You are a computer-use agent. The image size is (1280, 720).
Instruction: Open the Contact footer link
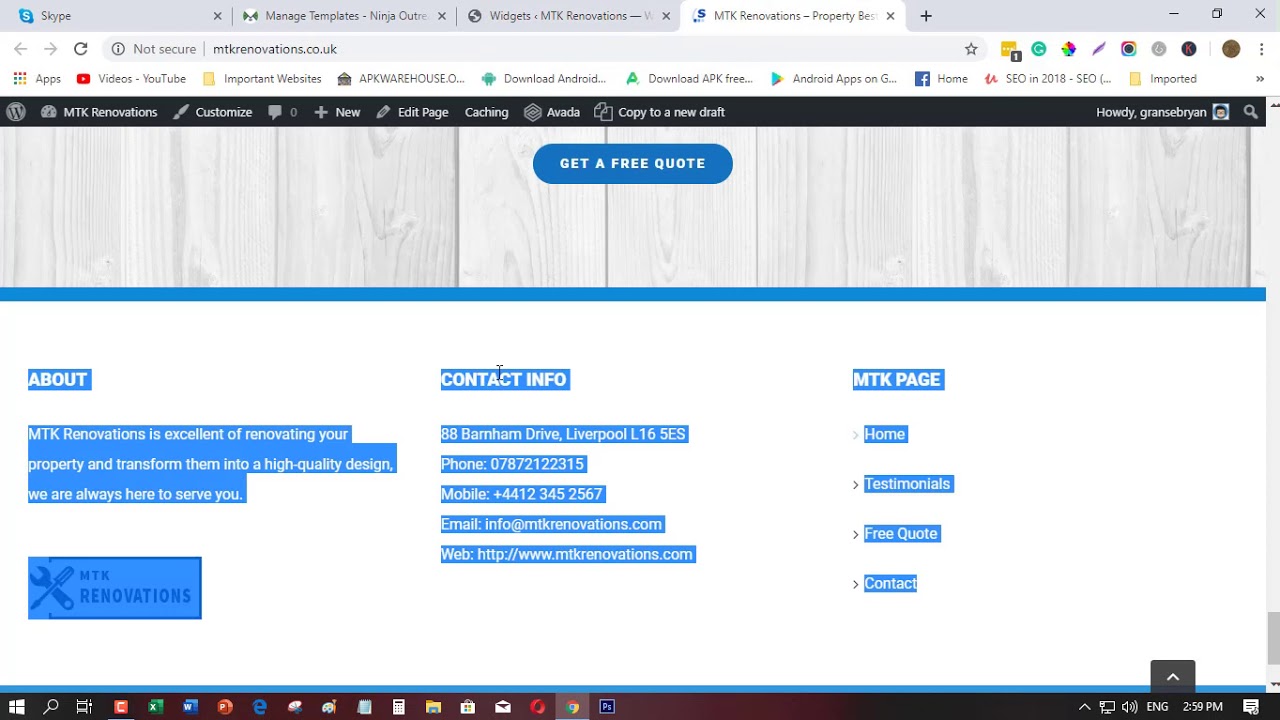pyautogui.click(x=890, y=584)
